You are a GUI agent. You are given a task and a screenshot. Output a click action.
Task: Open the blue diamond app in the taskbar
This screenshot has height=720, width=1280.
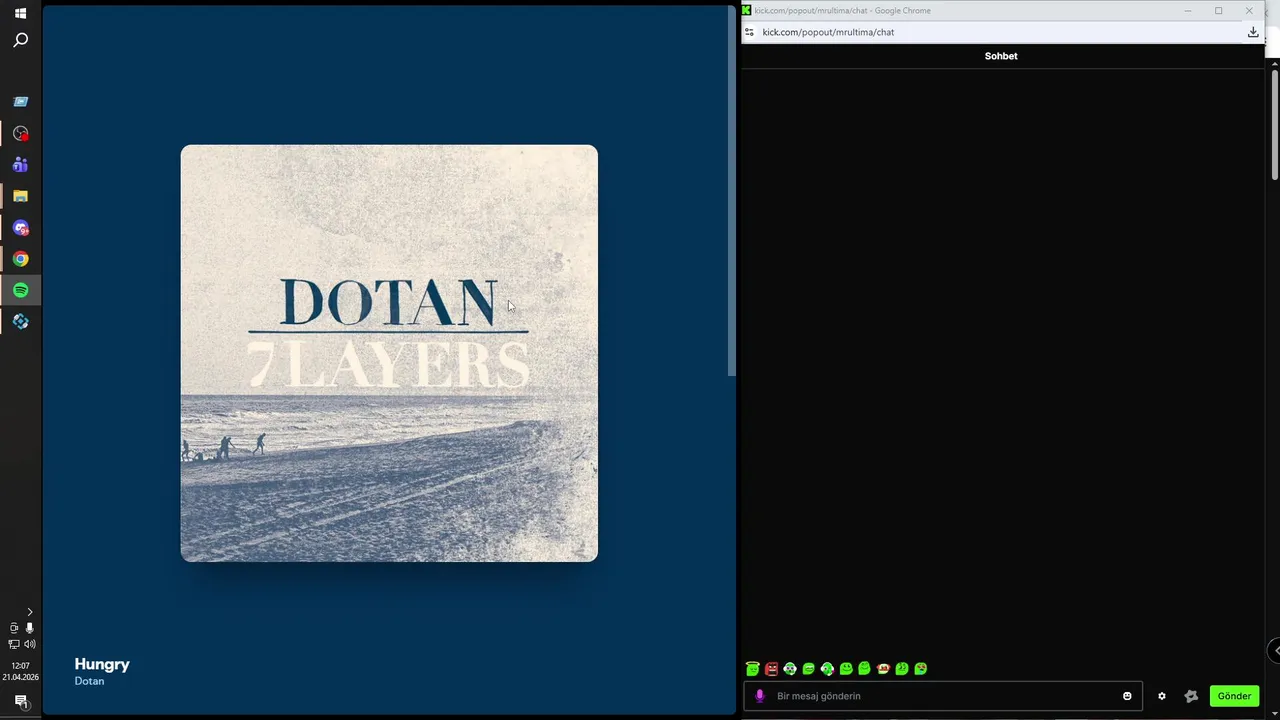[x=20, y=322]
